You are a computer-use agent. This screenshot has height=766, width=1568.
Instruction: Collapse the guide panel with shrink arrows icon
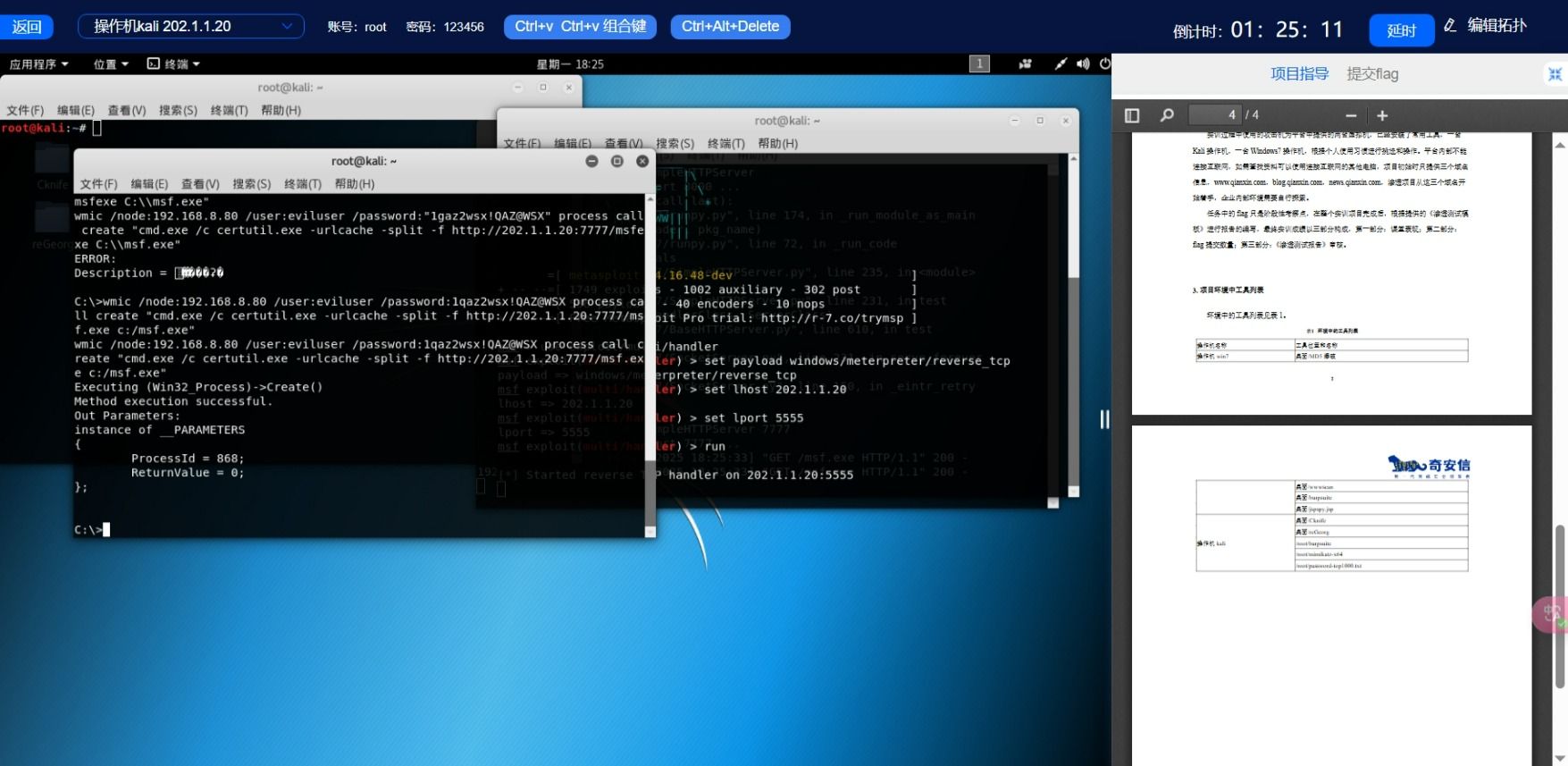click(x=1555, y=74)
